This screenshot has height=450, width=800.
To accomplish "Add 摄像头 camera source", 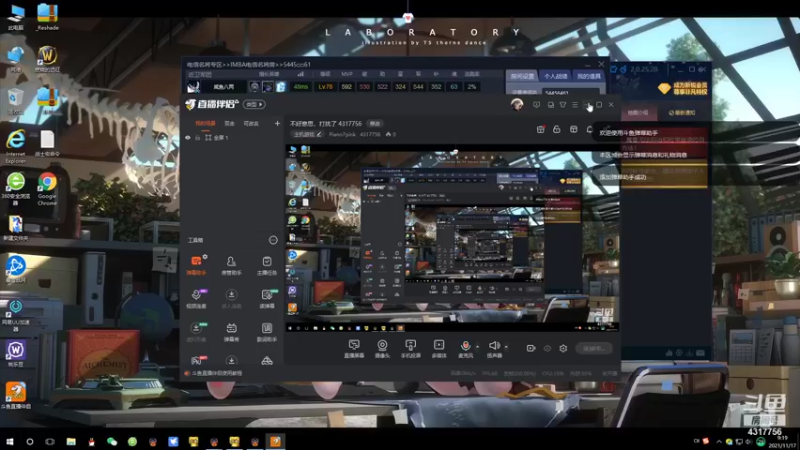I will [x=382, y=348].
